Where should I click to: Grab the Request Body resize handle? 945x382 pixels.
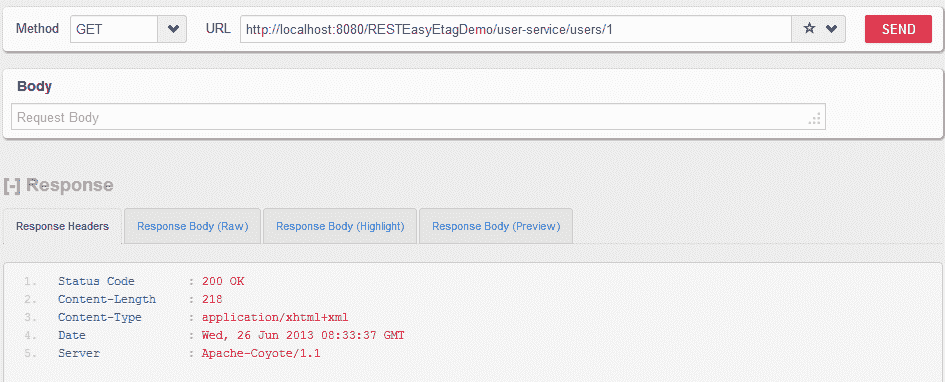pyautogui.click(x=815, y=119)
